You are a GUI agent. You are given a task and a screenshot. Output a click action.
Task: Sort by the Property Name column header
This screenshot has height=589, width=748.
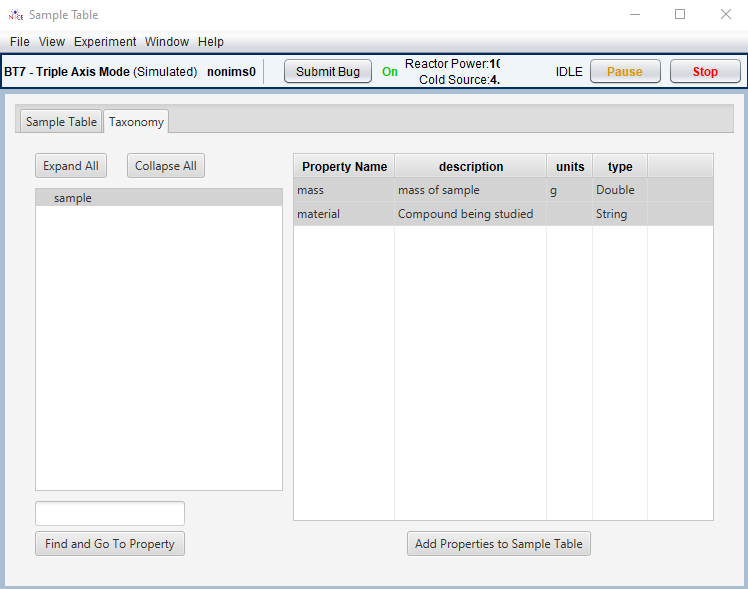point(344,167)
